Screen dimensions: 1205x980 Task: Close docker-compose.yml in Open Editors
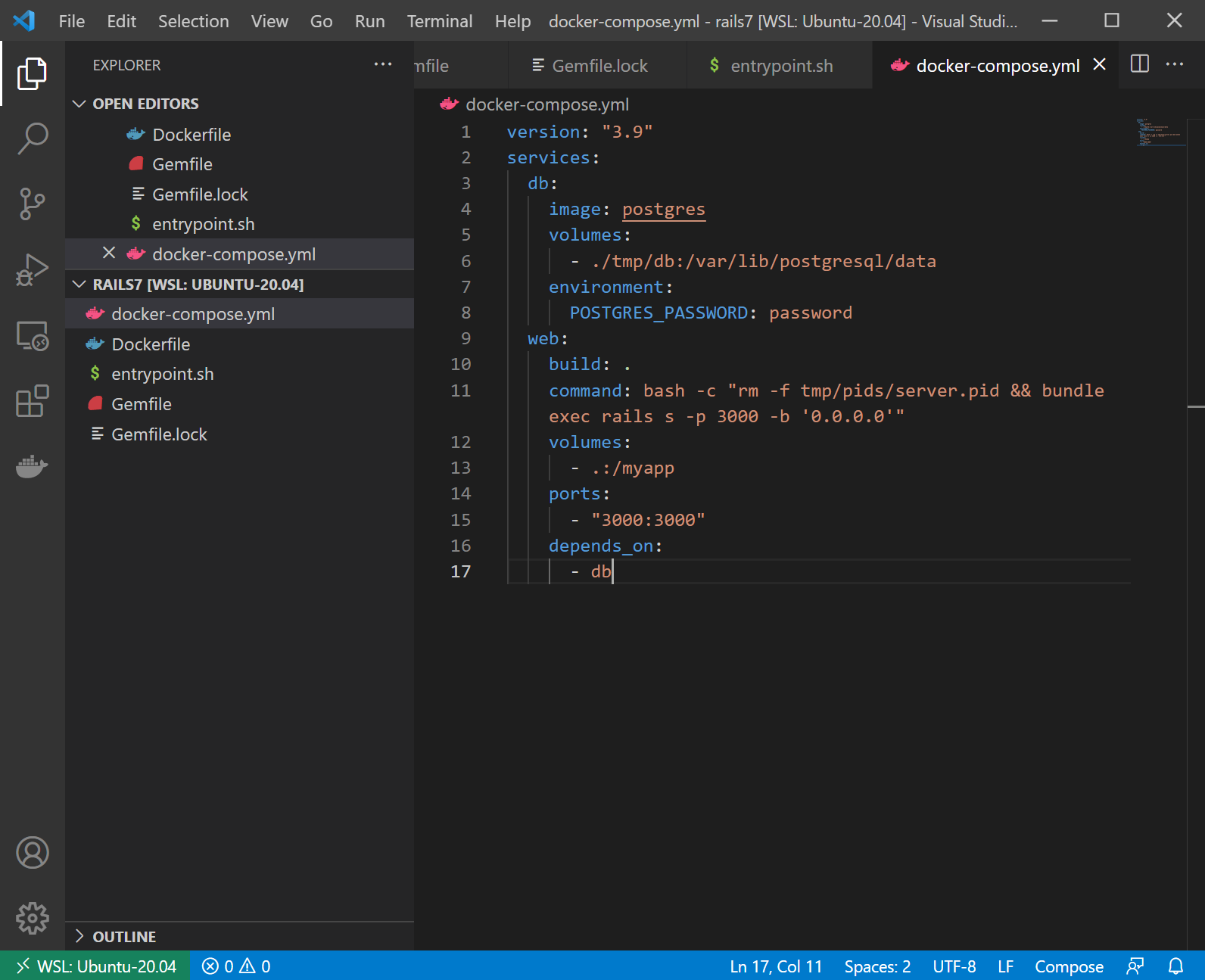[x=109, y=254]
